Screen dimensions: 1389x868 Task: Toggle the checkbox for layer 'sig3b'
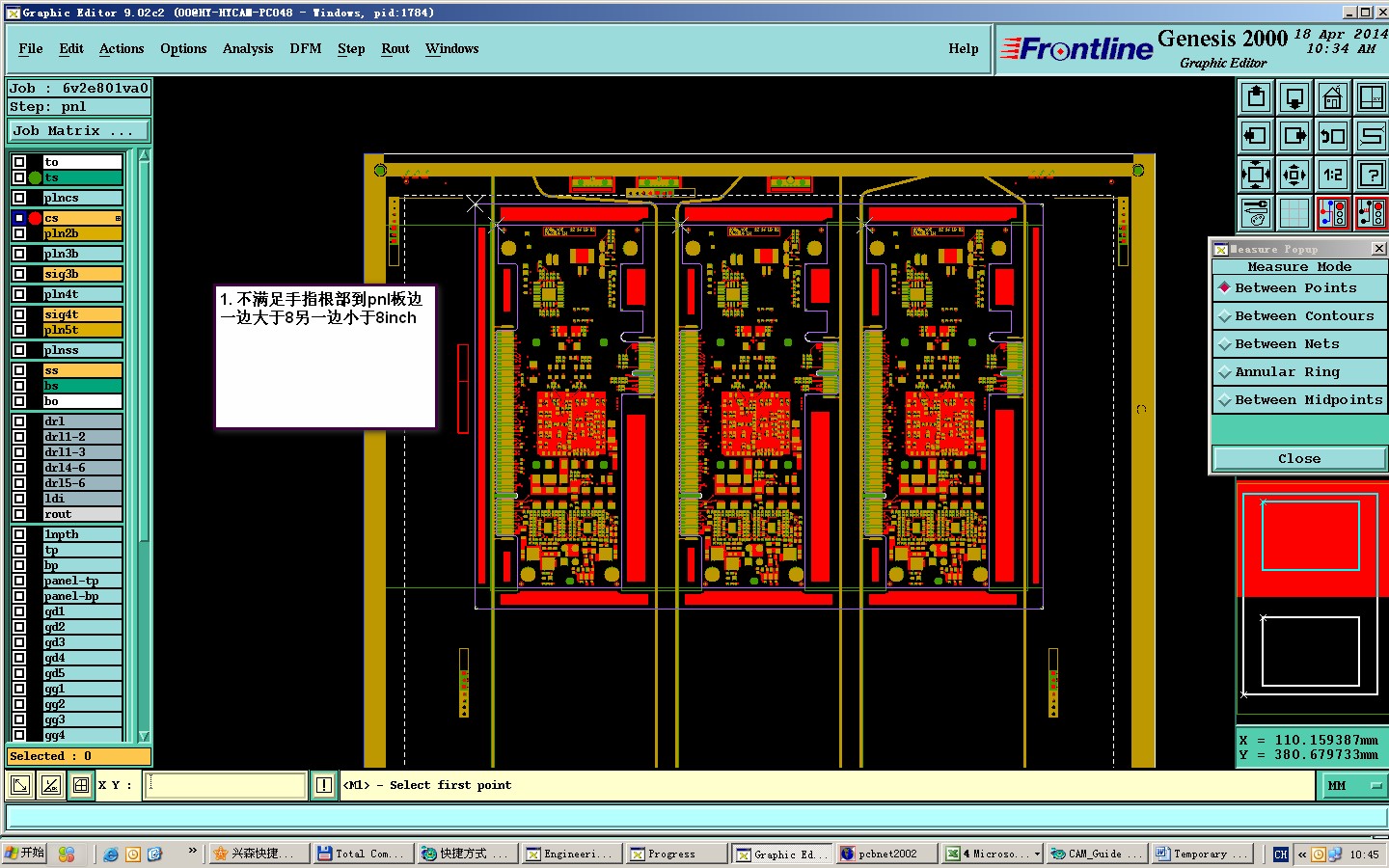pos(19,274)
